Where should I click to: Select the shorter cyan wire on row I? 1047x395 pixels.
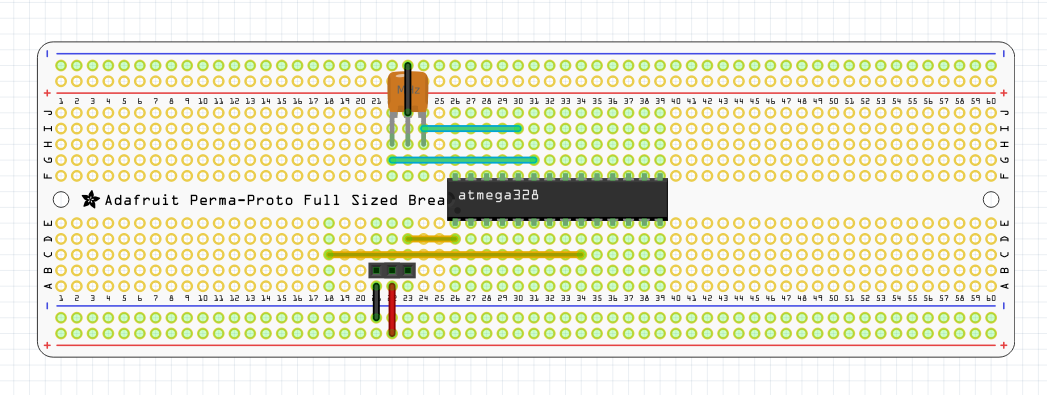[x=471, y=129]
